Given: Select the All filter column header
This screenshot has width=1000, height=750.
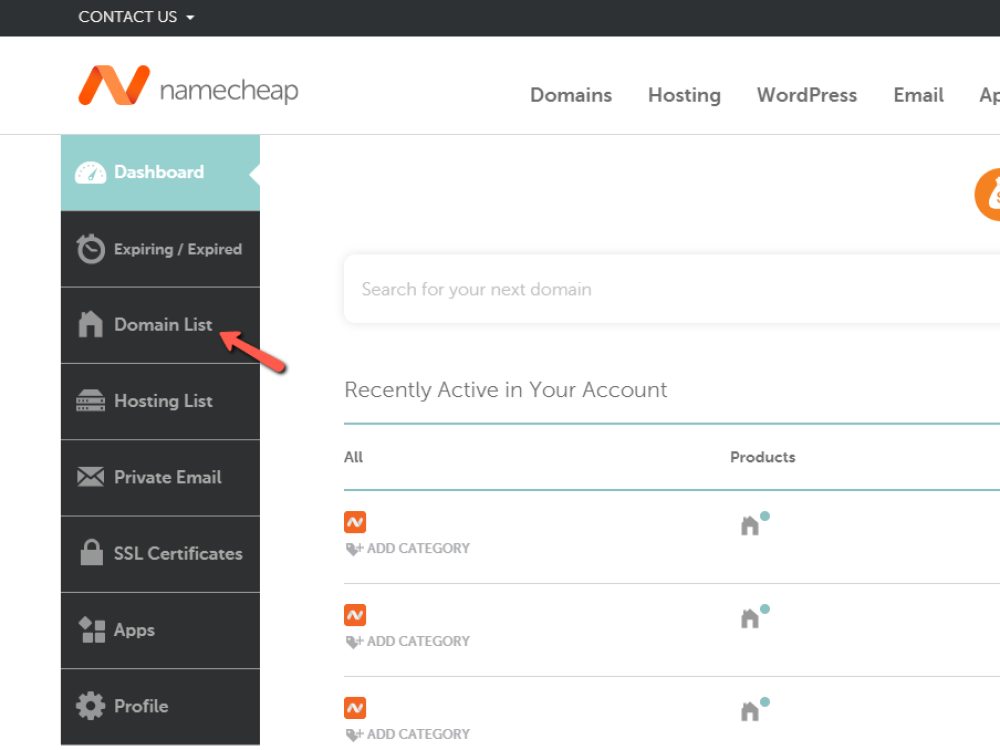Looking at the screenshot, I should tap(353, 457).
